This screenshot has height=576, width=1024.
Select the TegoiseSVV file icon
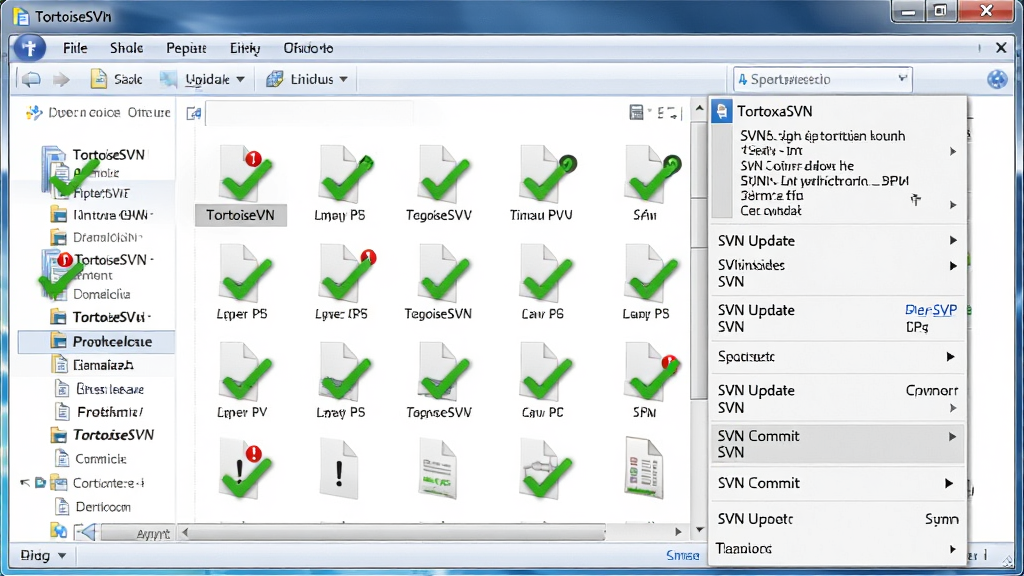click(x=439, y=185)
